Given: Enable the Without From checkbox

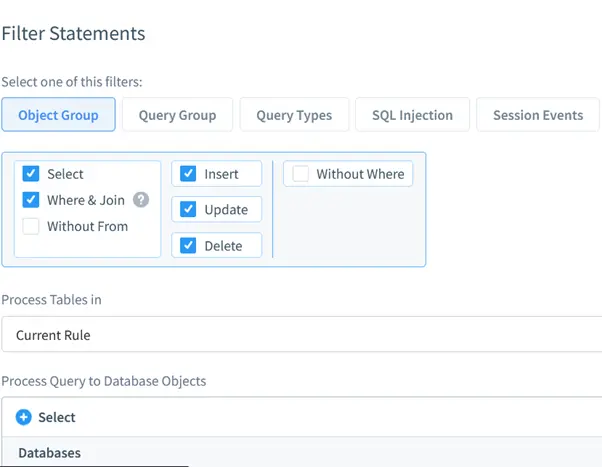Looking at the screenshot, I should [x=31, y=226].
